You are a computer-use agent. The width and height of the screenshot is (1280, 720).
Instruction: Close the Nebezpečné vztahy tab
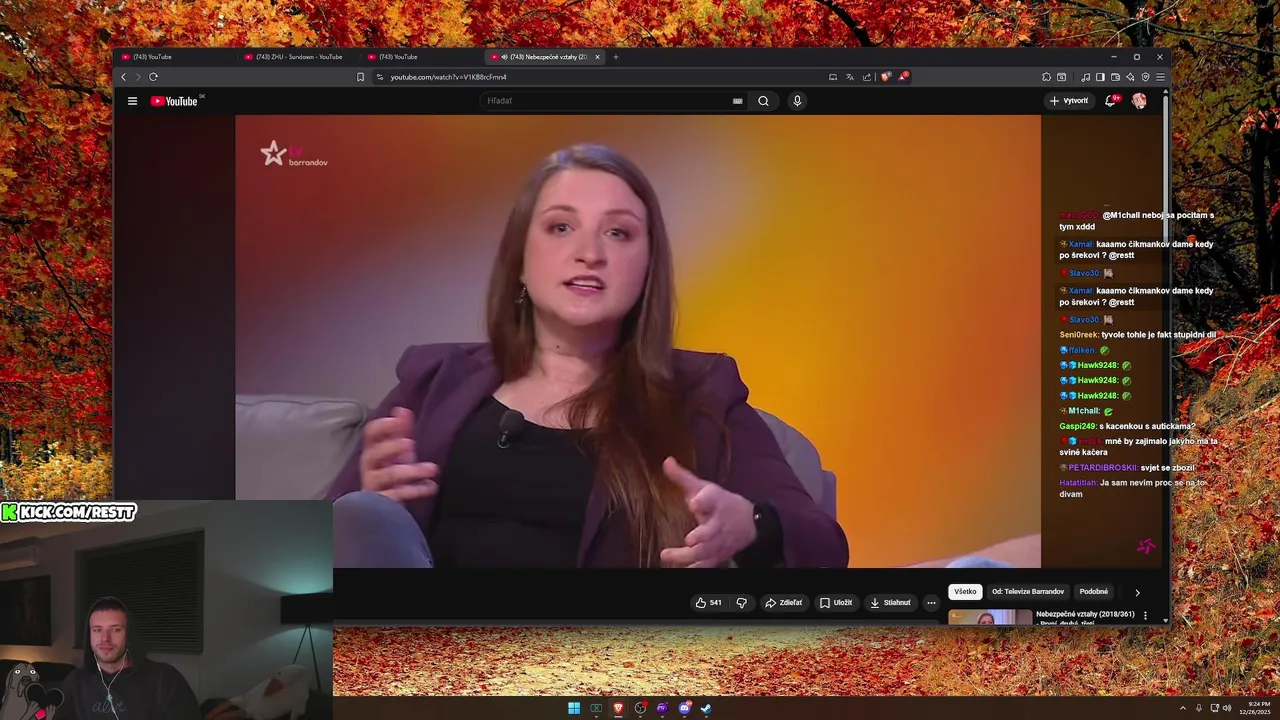(x=598, y=57)
